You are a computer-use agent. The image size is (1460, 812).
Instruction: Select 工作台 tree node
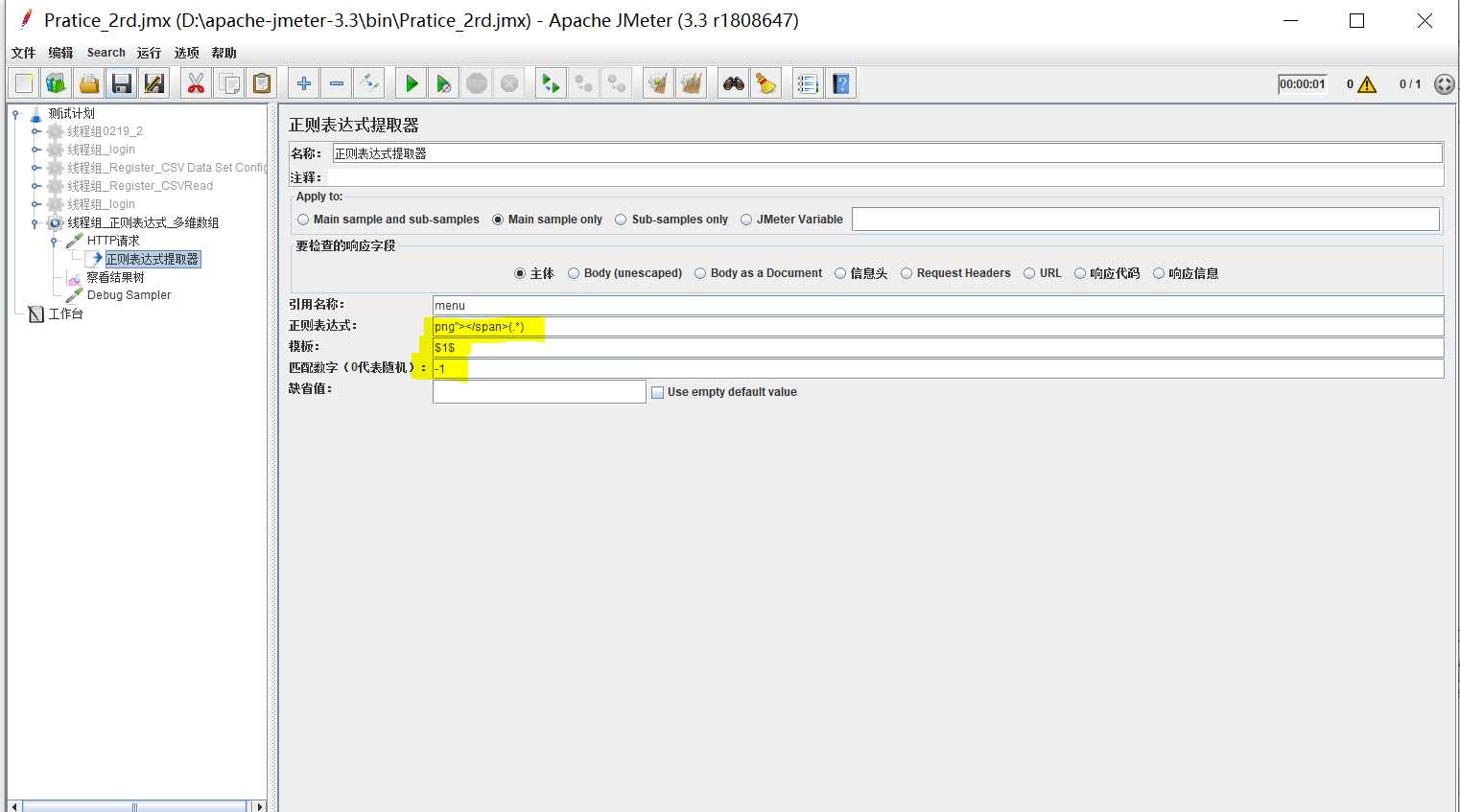[65, 313]
